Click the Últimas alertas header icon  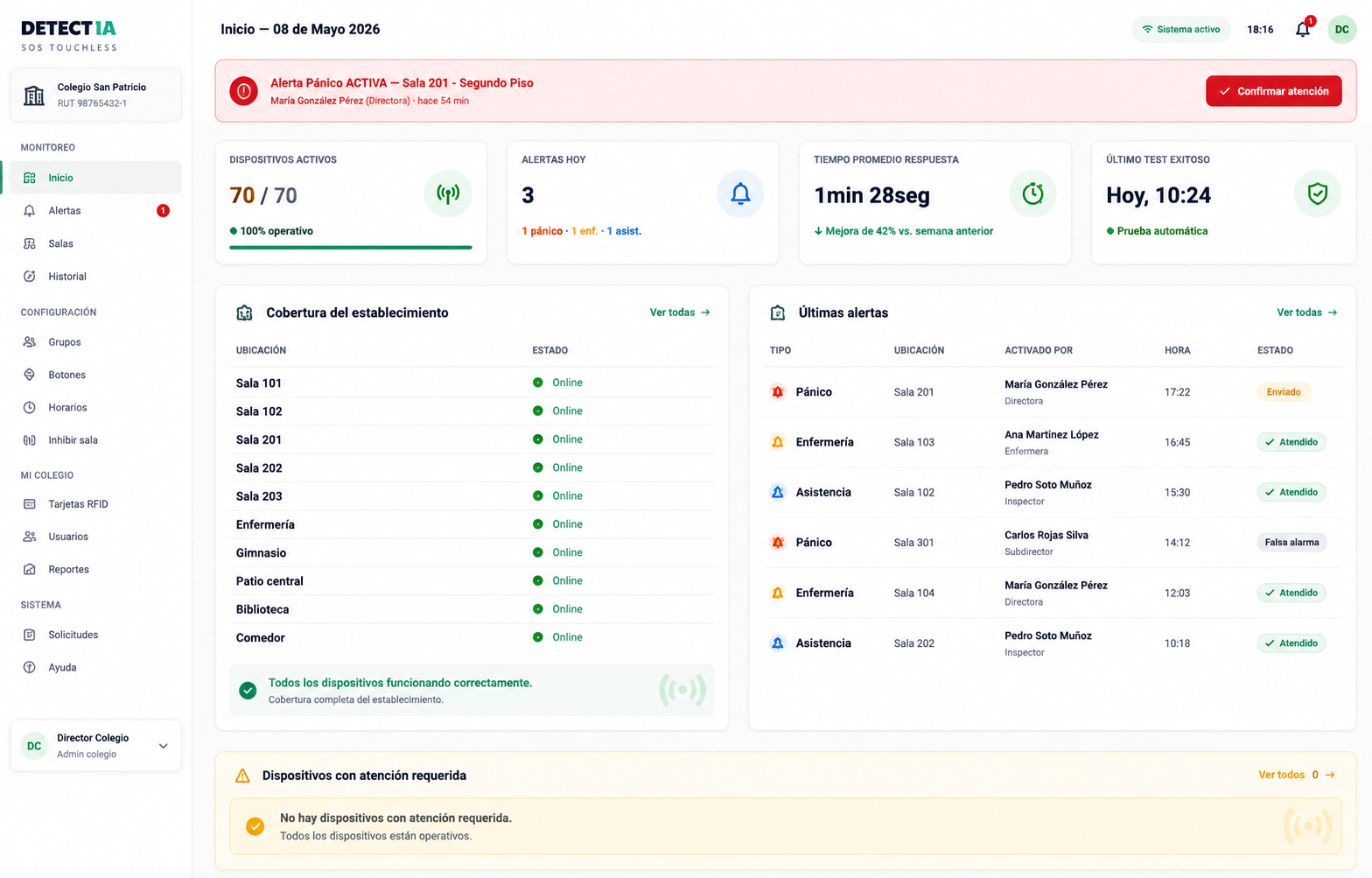(x=777, y=313)
